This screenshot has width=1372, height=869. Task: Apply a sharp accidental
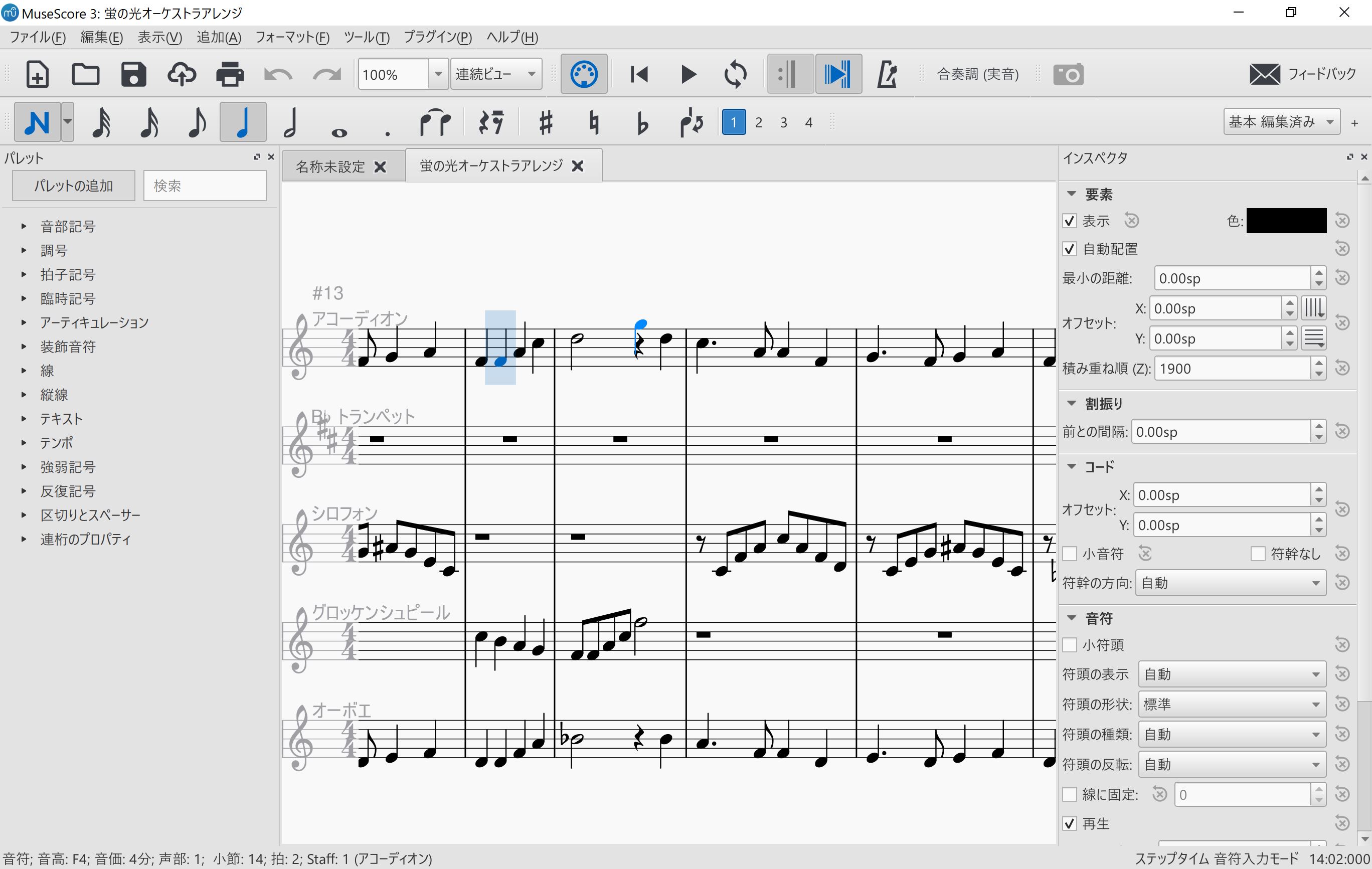pos(546,122)
